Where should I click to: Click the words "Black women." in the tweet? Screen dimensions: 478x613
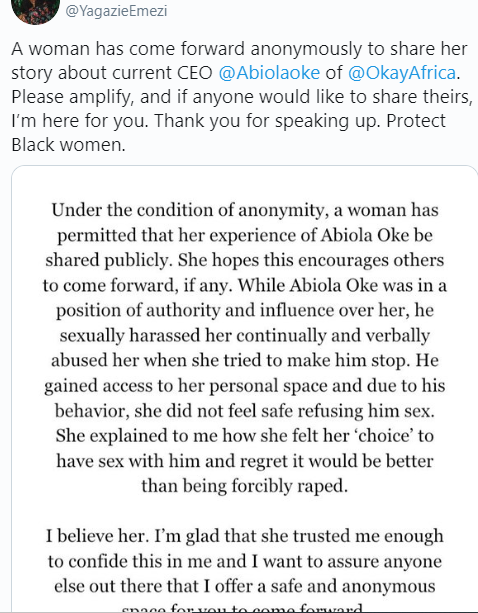coord(68,145)
